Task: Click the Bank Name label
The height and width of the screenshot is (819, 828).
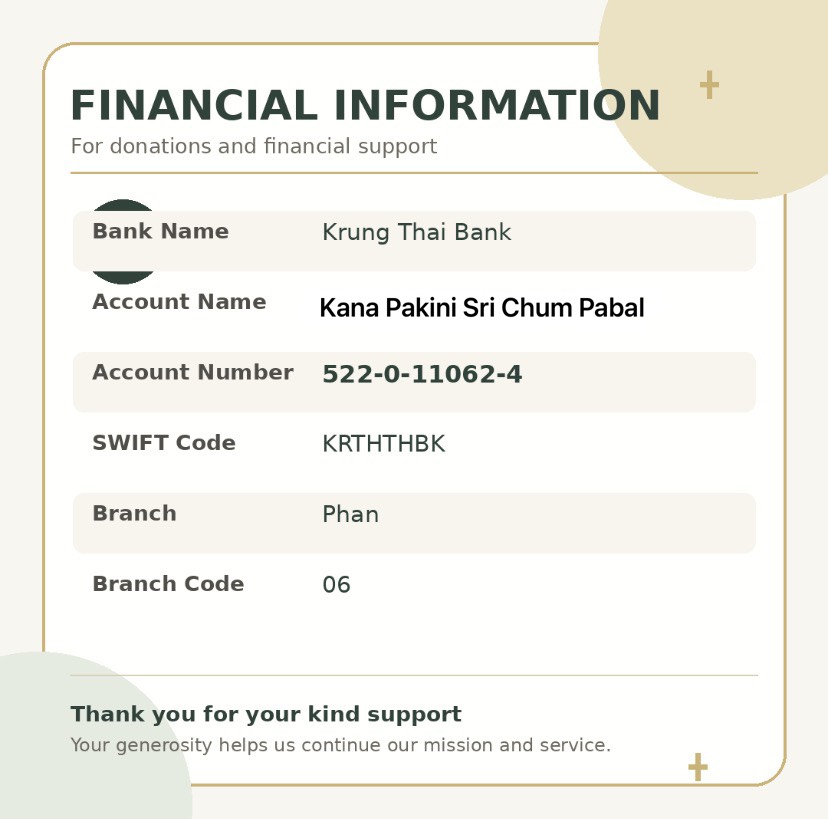Action: (161, 231)
